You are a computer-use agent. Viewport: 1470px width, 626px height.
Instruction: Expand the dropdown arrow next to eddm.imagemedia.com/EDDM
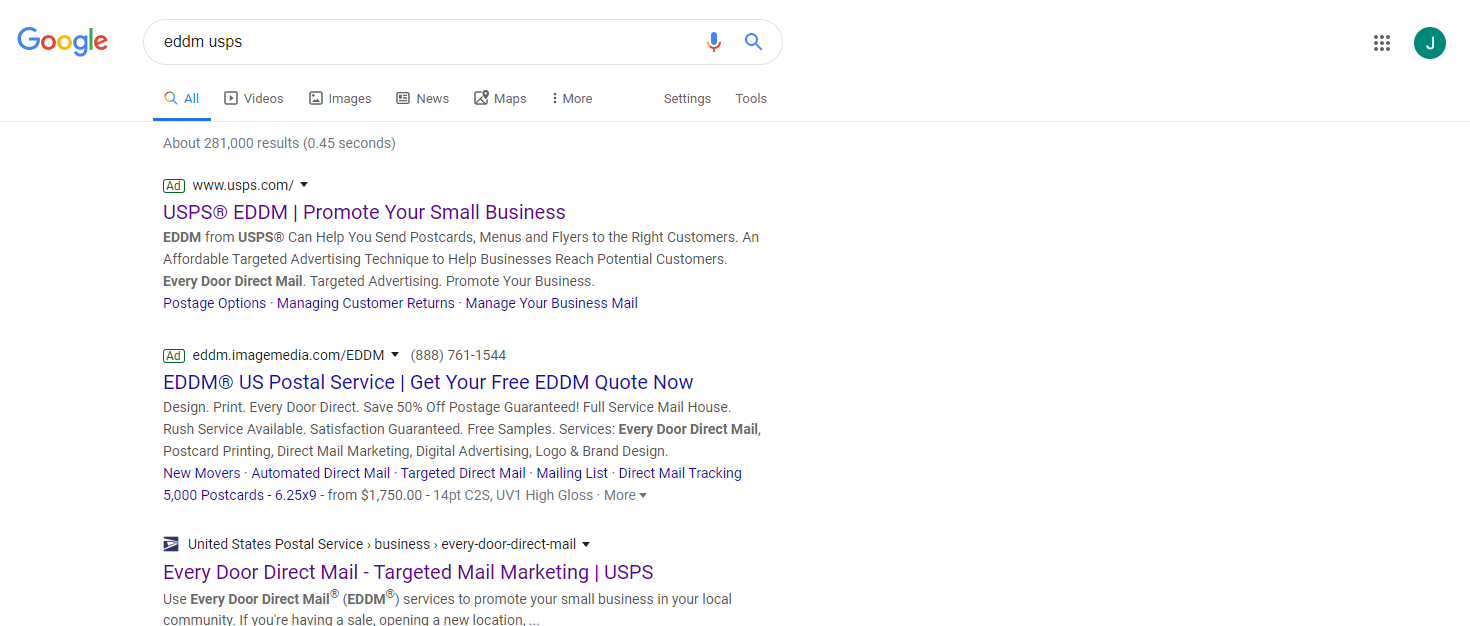pos(395,355)
